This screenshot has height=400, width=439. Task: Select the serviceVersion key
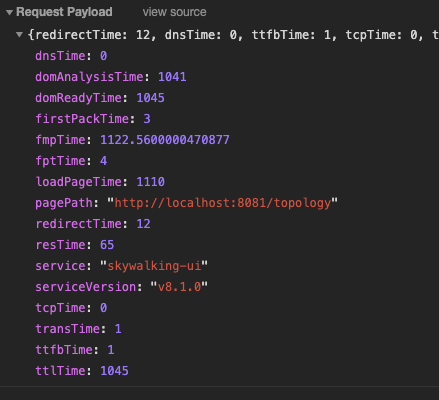point(86,287)
